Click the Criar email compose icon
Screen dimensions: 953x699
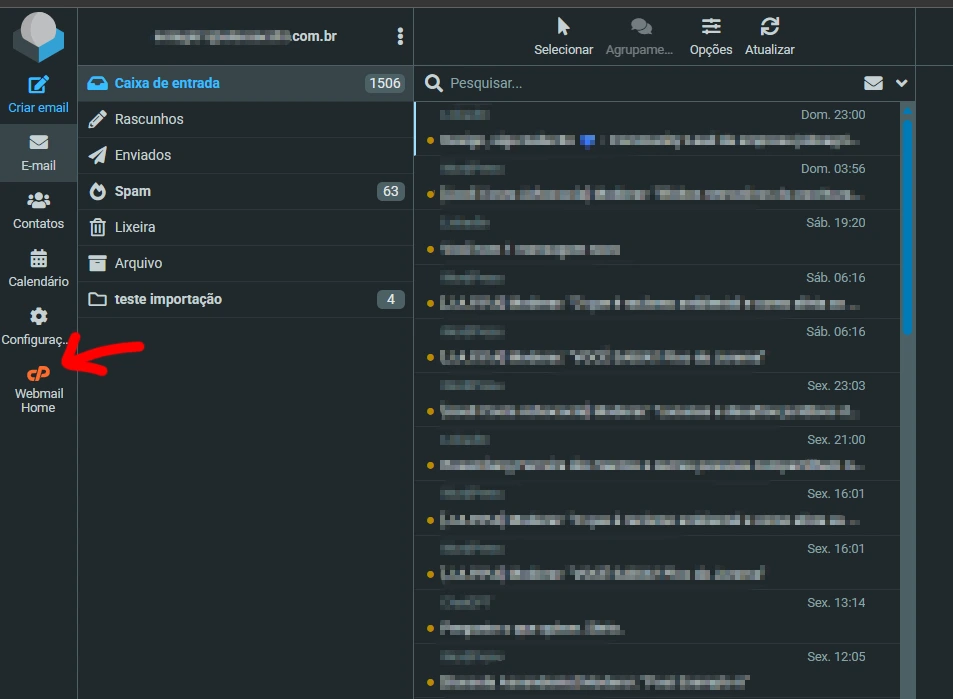(38, 86)
